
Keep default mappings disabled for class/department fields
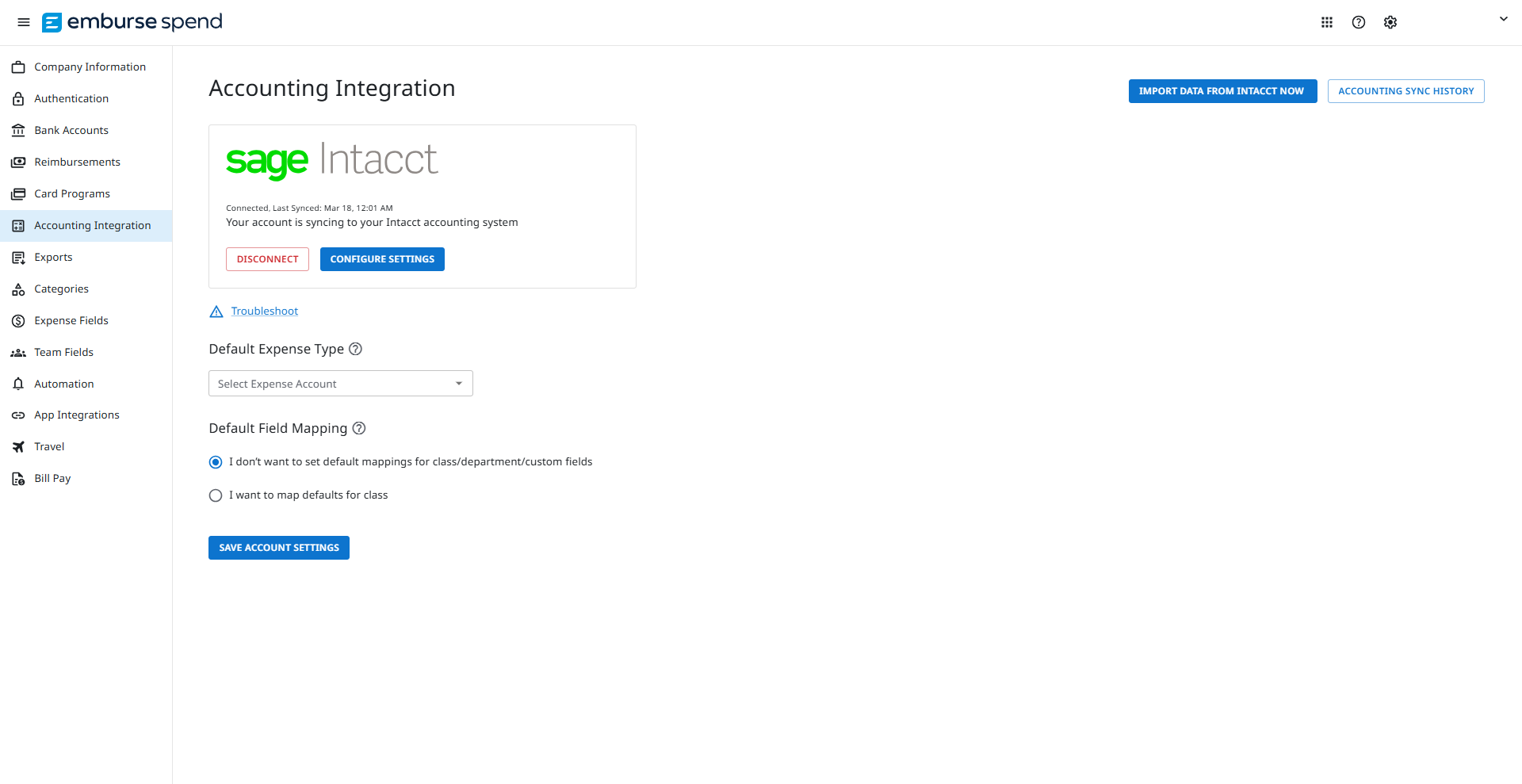[x=215, y=461]
